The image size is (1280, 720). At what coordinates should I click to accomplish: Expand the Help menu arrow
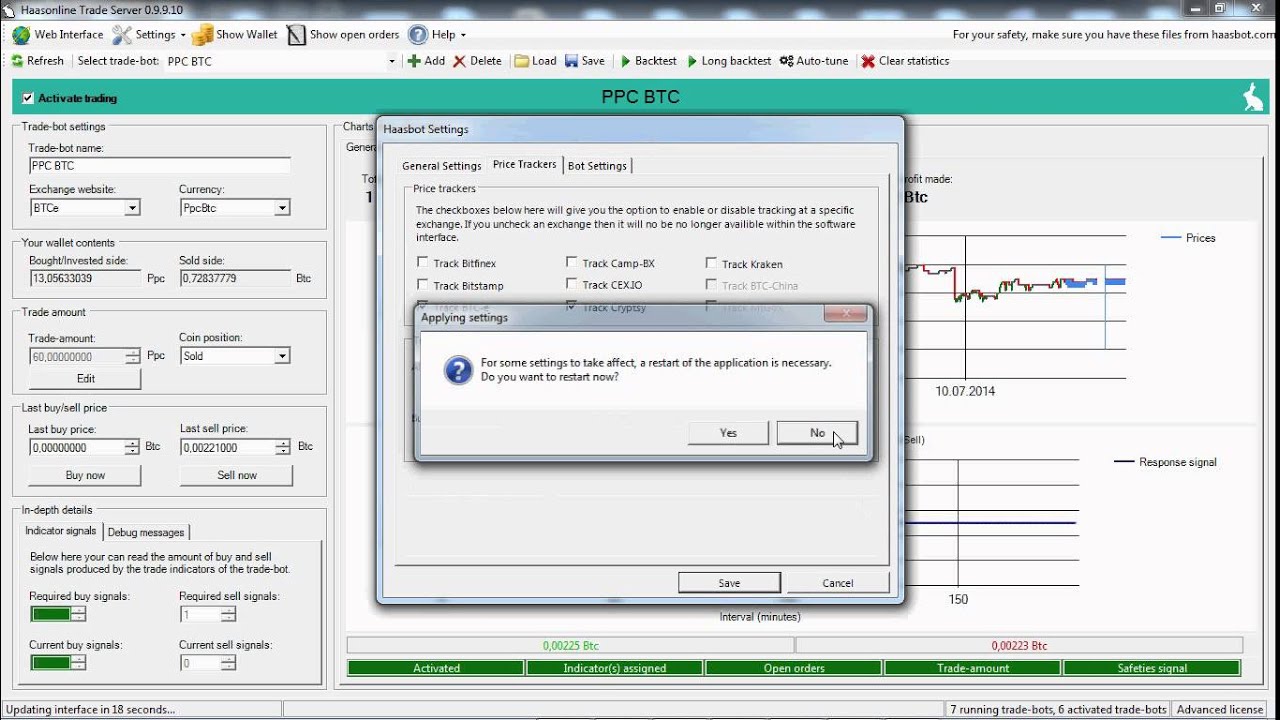464,35
